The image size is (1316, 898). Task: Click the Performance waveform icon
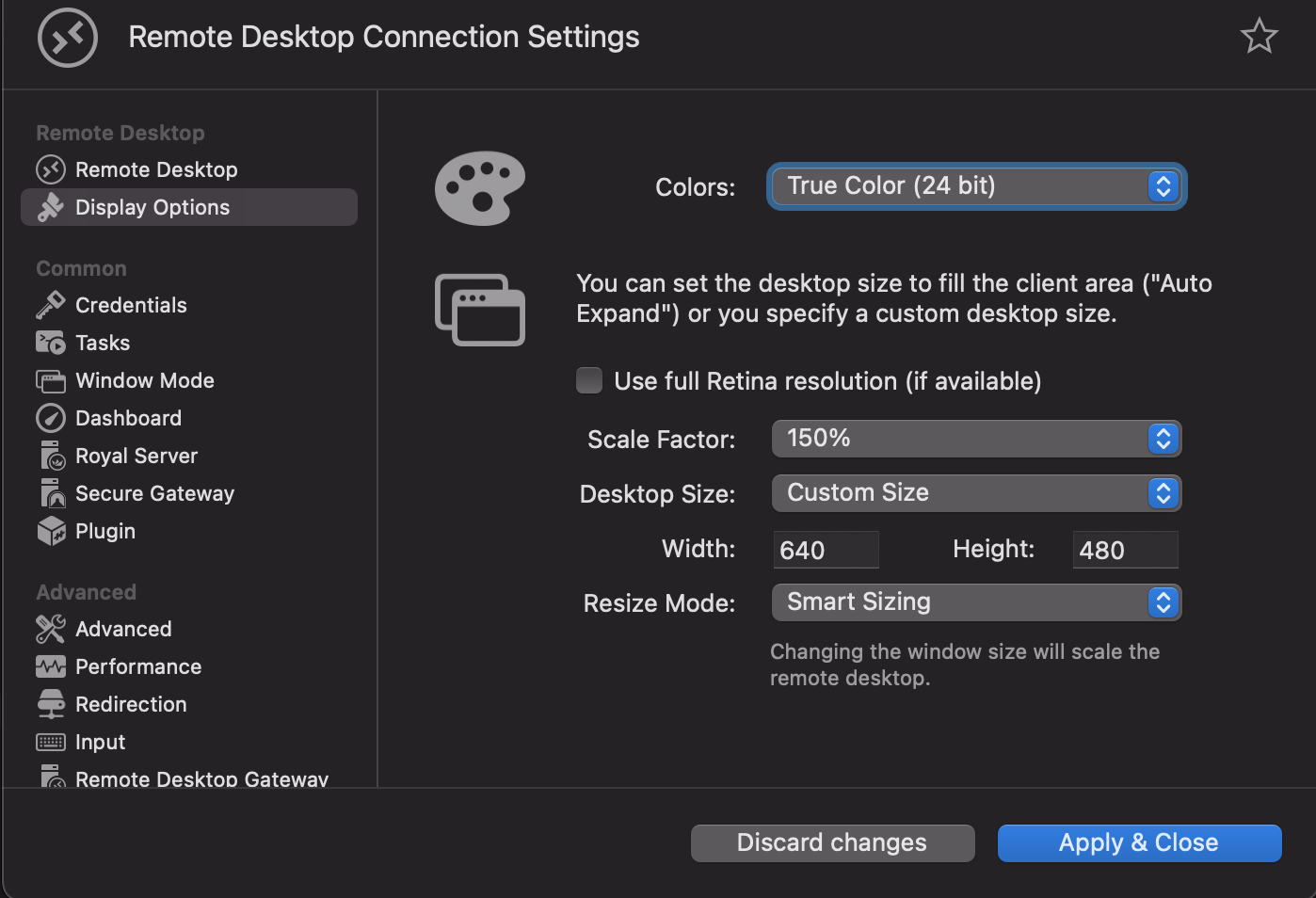(x=51, y=666)
